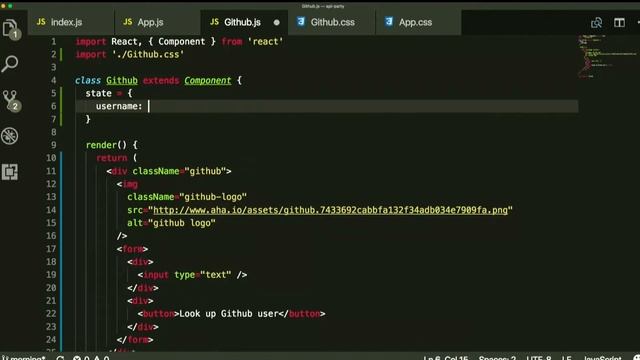Place cursor on 'state' on line 5
The height and width of the screenshot is (360, 640).
[98, 93]
